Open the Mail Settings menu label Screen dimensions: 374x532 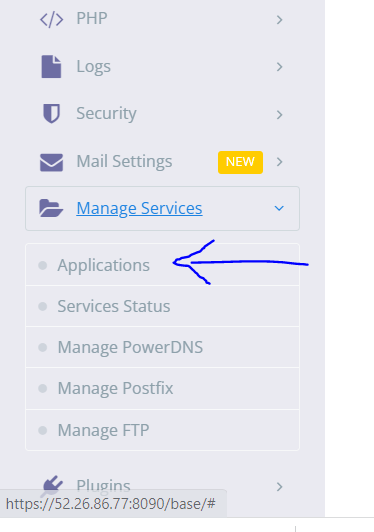click(124, 162)
